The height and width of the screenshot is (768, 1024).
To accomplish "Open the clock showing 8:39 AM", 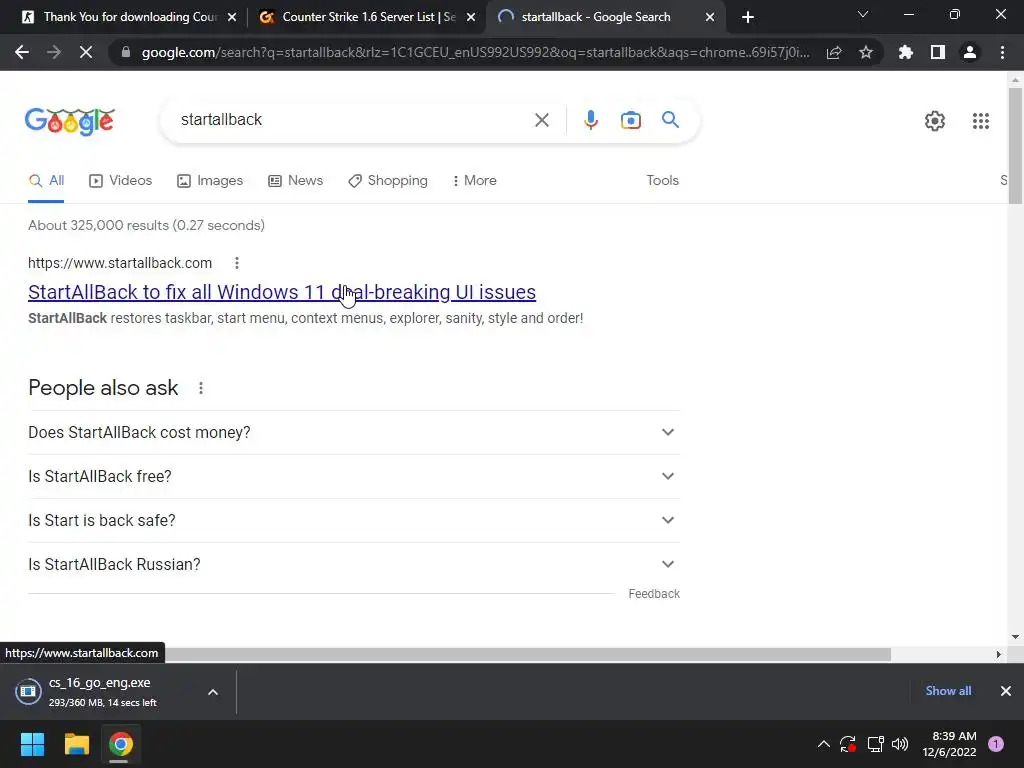I will tap(949, 744).
